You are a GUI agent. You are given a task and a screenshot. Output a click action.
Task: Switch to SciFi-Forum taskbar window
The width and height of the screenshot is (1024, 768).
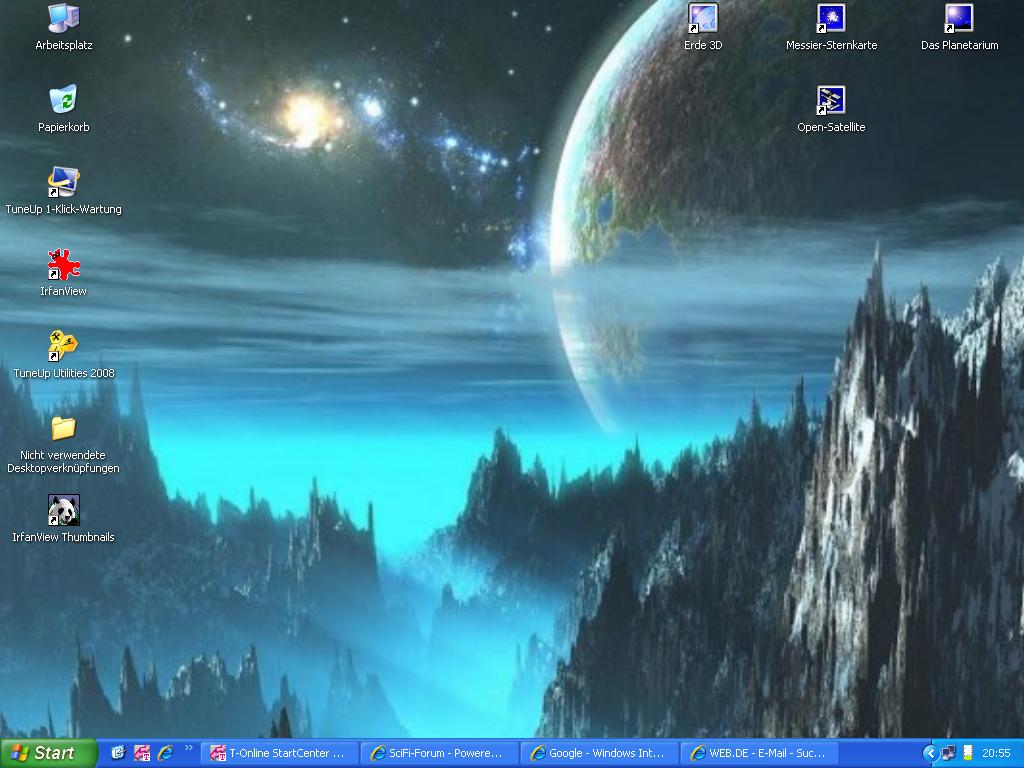point(441,753)
